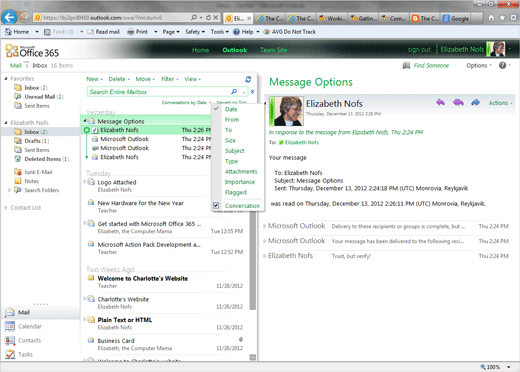Click the attachment paperclip on Business Card
Viewport: 520px width, 372px height.
pyautogui.click(x=241, y=340)
